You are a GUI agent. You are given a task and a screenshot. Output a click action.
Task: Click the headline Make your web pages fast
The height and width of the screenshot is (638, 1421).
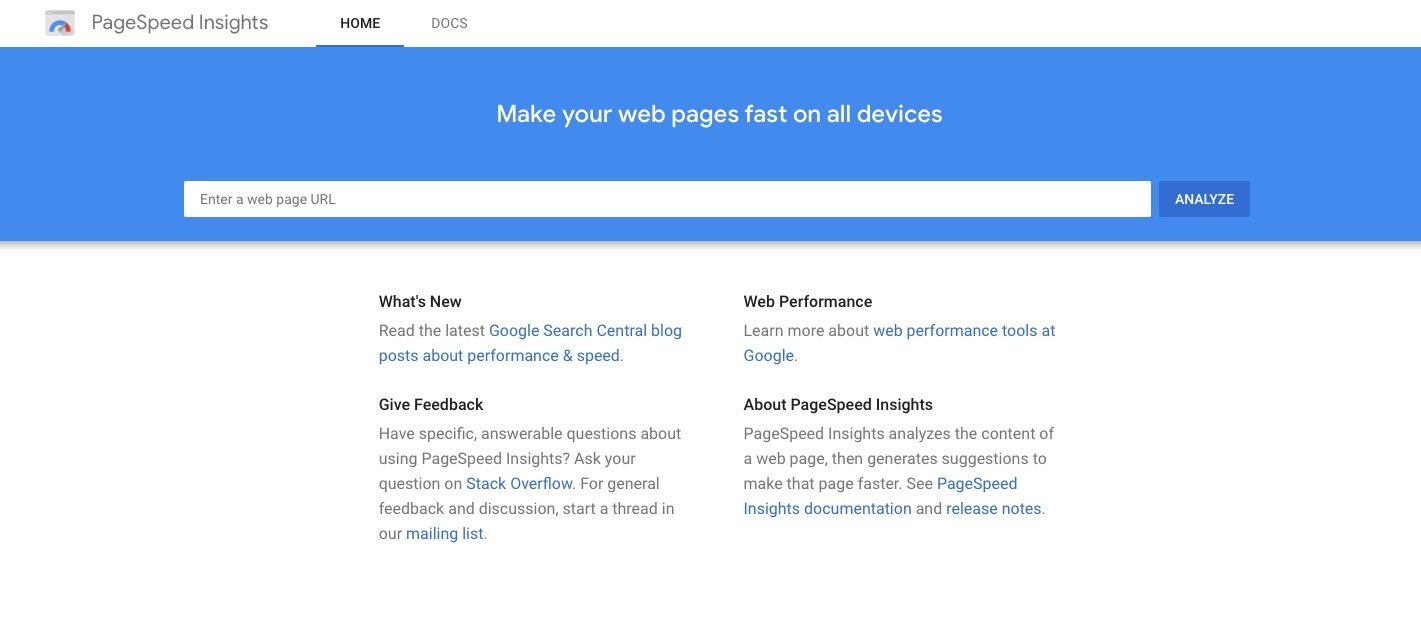pos(719,114)
